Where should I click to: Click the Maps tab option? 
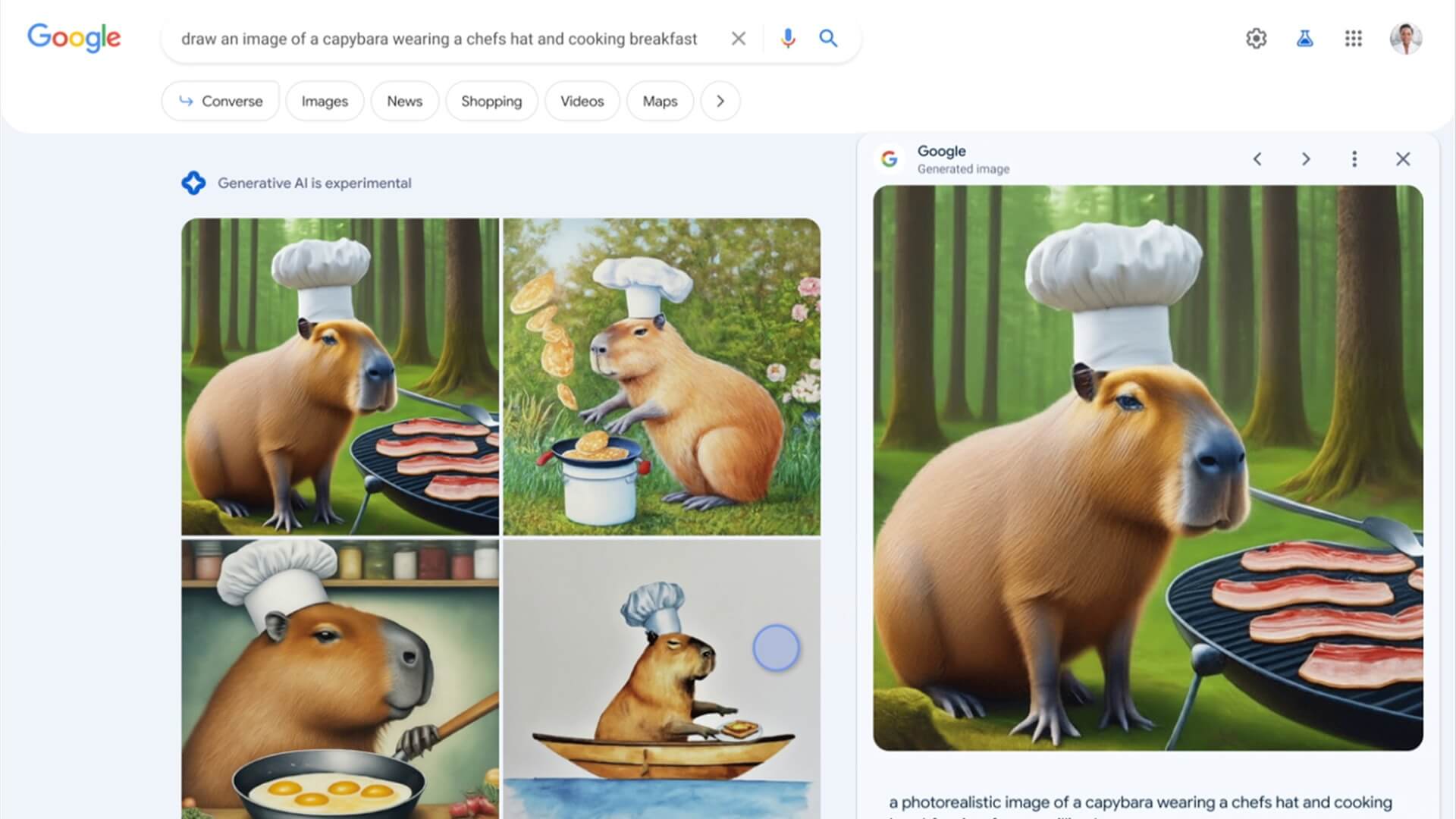coord(660,100)
